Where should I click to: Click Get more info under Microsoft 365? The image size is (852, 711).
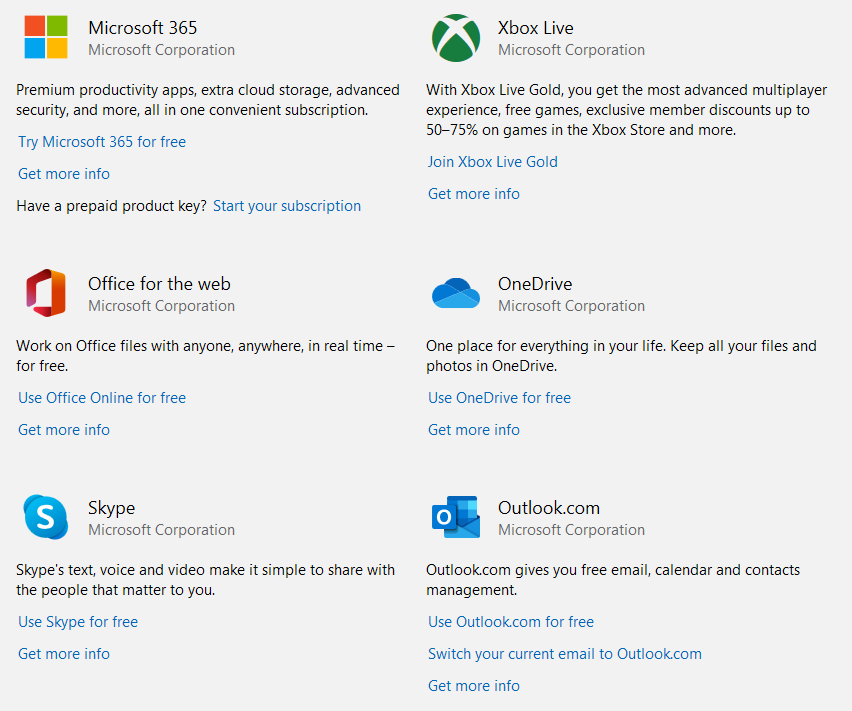coord(63,173)
